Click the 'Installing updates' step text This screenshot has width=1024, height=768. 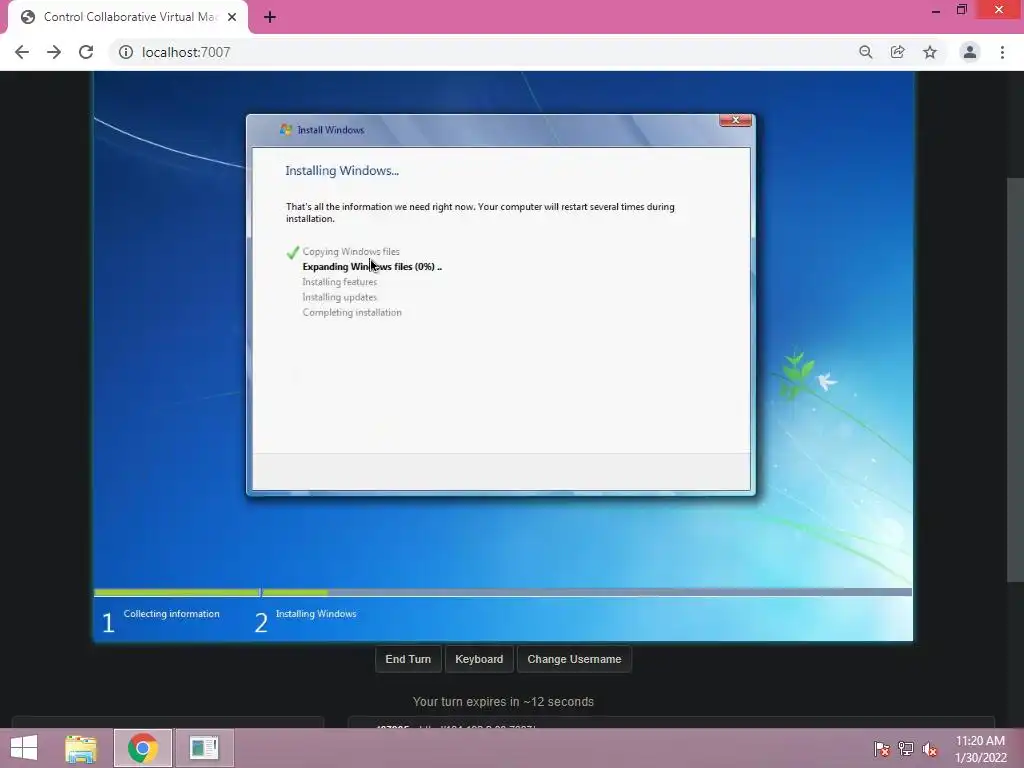pyautogui.click(x=340, y=297)
